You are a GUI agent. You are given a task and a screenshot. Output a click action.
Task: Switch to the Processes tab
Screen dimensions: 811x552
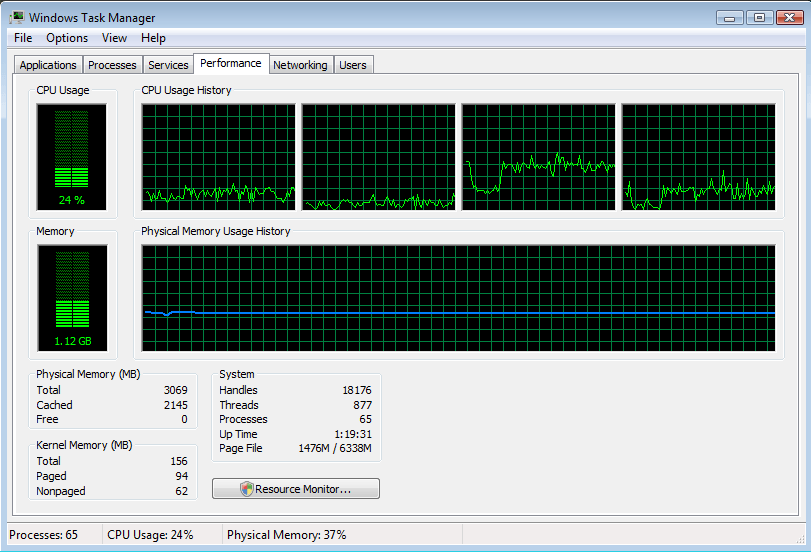click(x=112, y=65)
